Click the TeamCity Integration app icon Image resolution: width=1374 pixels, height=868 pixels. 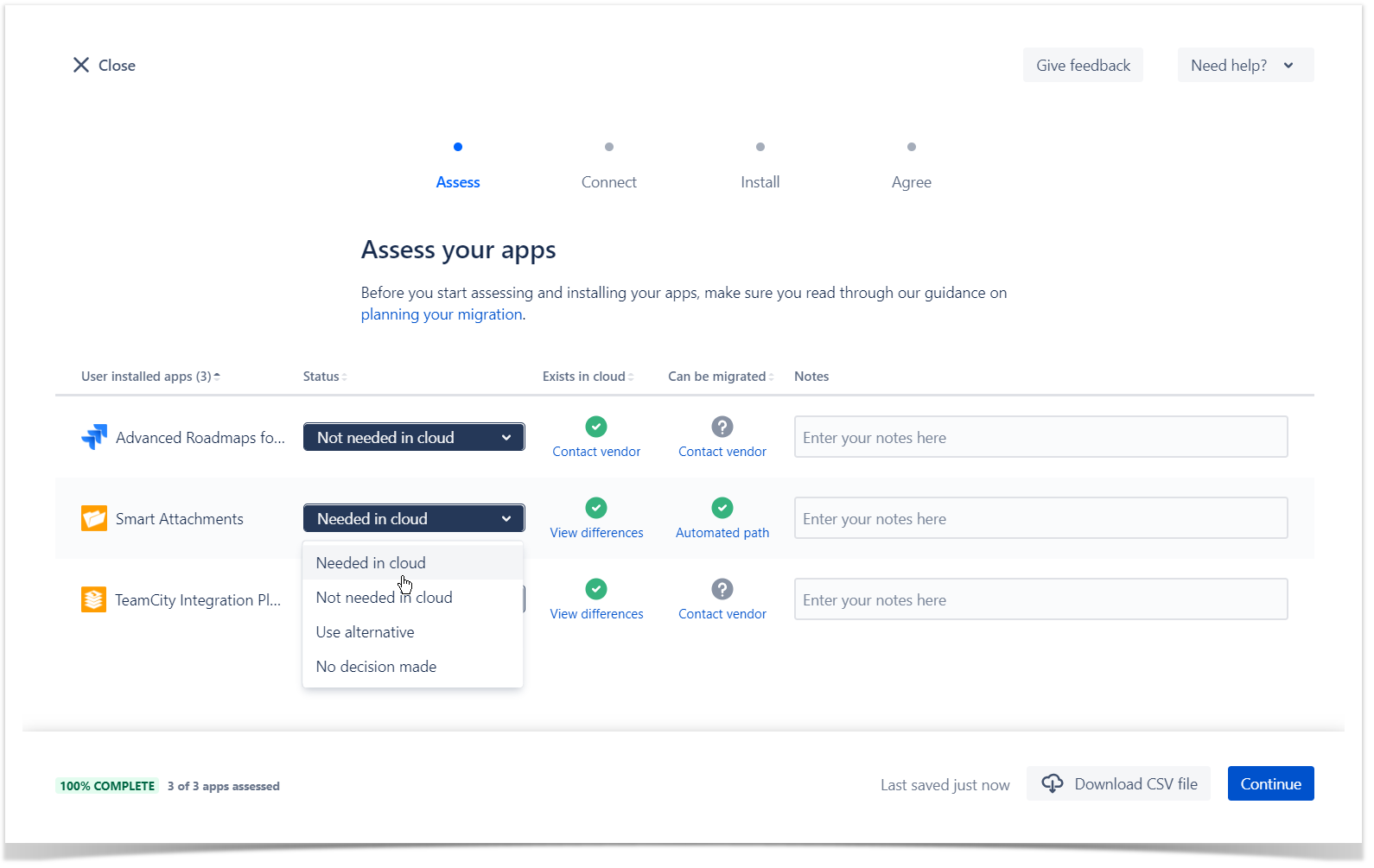click(x=93, y=599)
